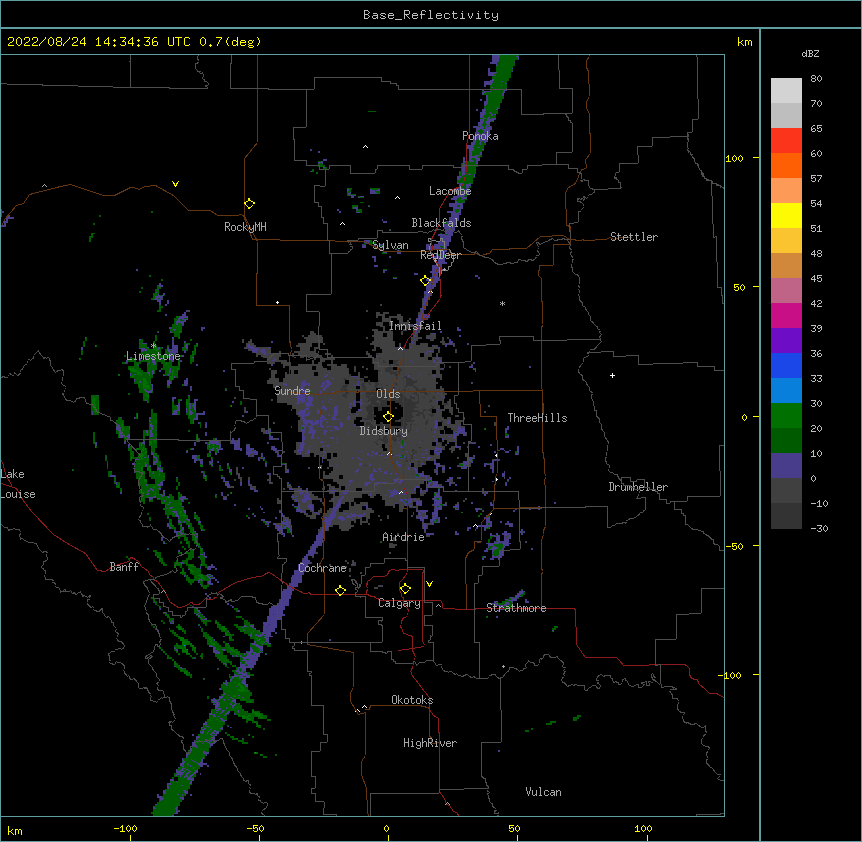This screenshot has height=842, width=862.
Task: Click the Strathmore label
Action: click(516, 608)
